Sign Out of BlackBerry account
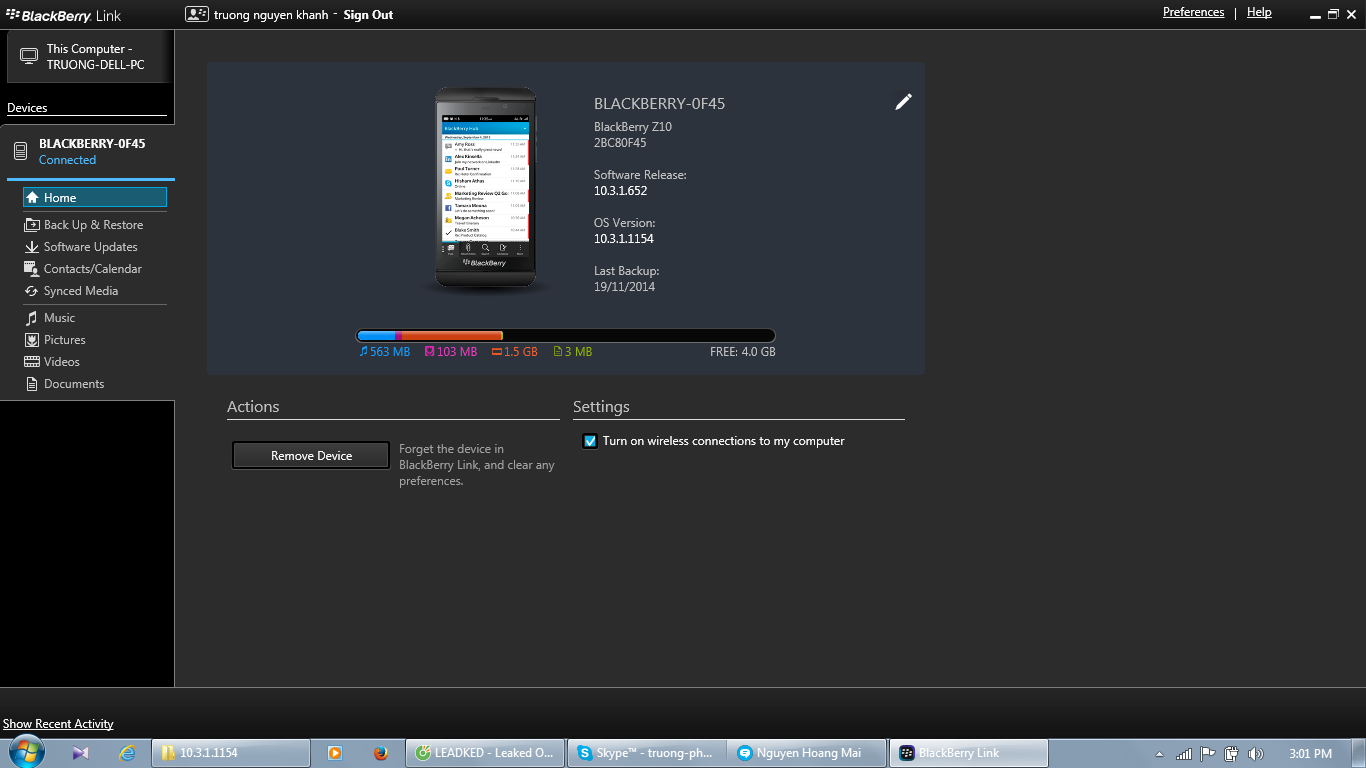Image resolution: width=1366 pixels, height=768 pixels. tap(368, 15)
